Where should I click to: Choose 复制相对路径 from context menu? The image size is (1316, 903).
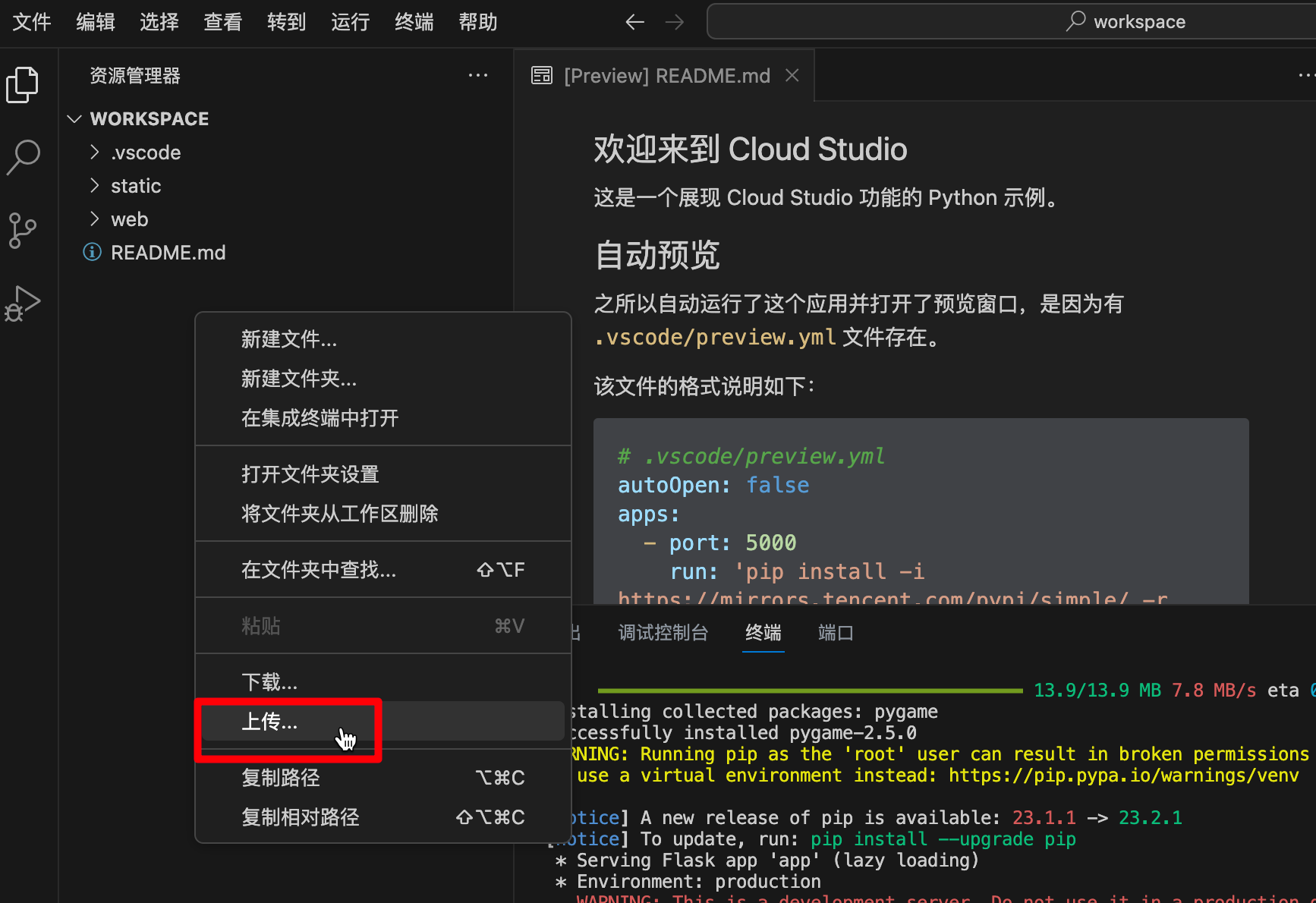(383, 817)
